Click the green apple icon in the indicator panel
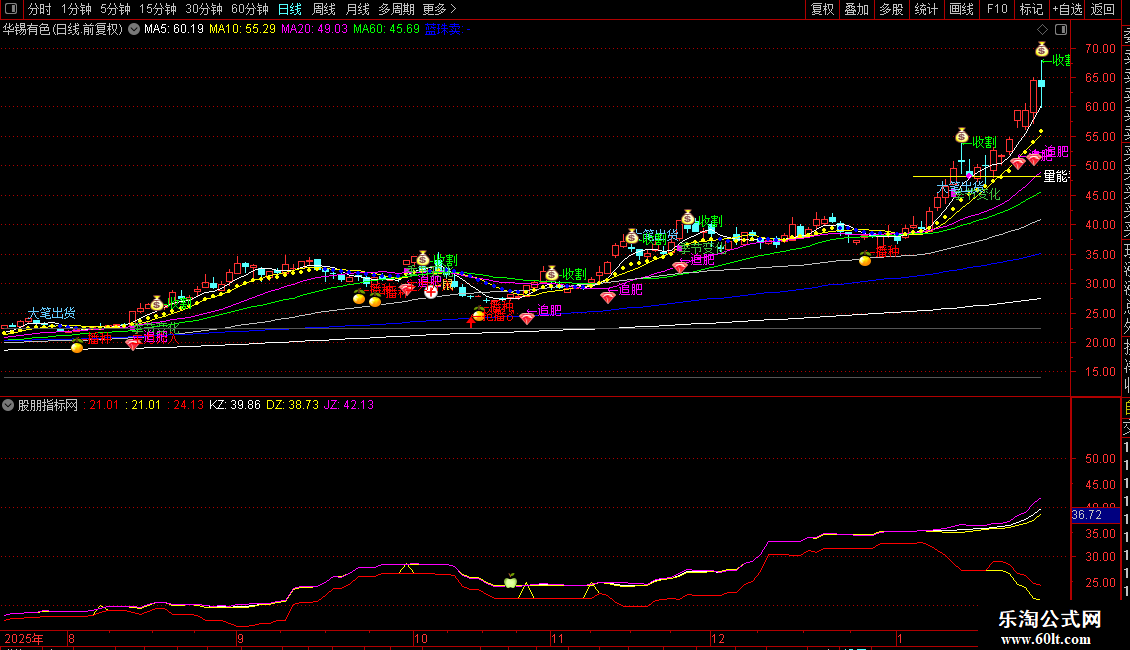The height and width of the screenshot is (650, 1130). click(510, 580)
